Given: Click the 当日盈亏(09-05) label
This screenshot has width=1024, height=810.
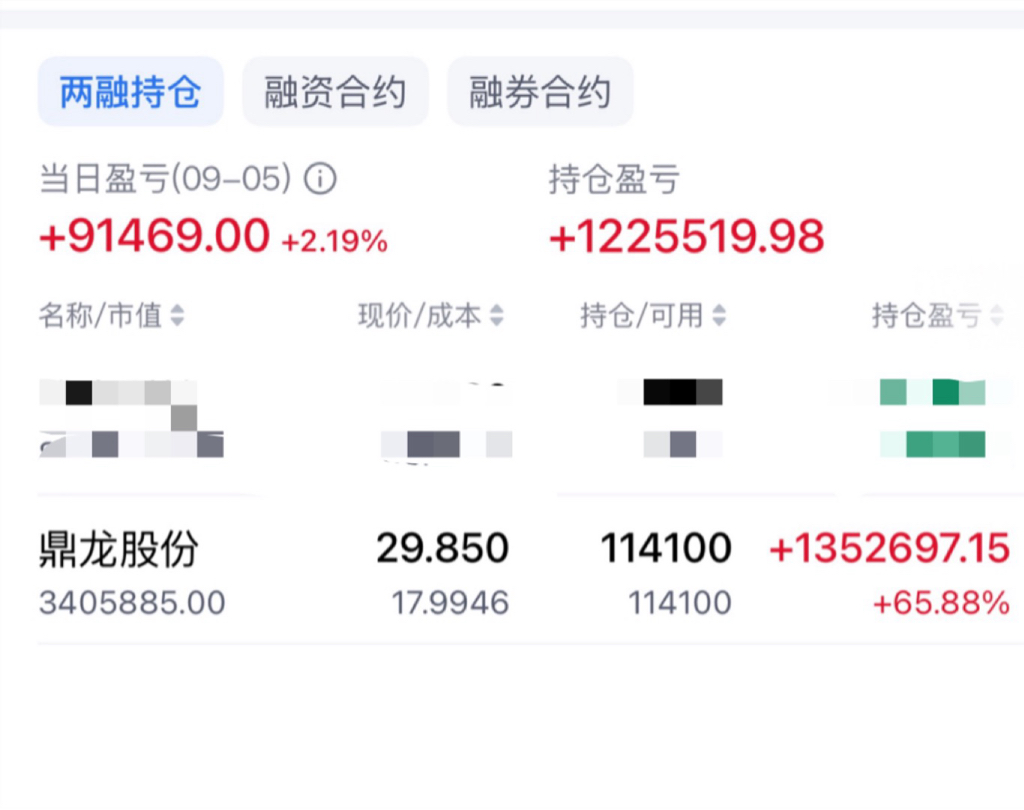Looking at the screenshot, I should pos(165,180).
